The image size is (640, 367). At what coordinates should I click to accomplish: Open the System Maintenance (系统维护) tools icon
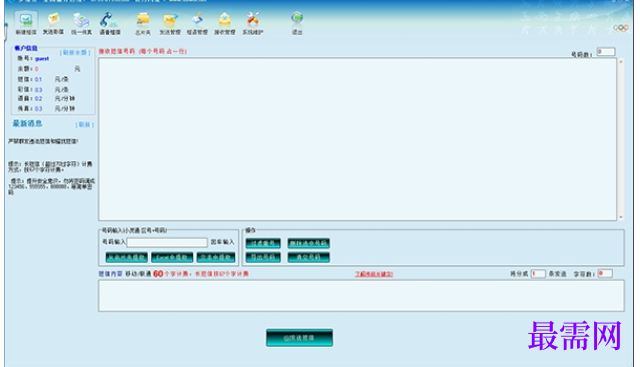pos(253,23)
